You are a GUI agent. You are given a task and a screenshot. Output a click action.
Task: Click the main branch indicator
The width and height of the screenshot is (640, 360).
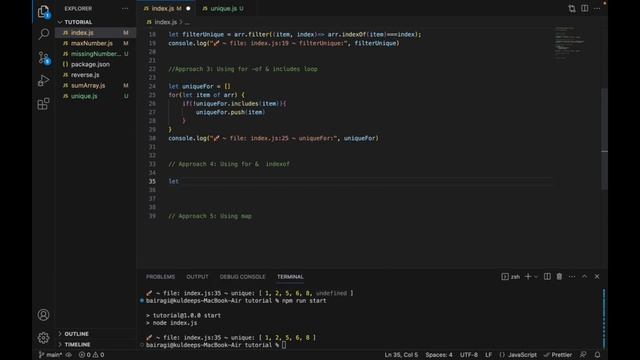click(x=50, y=355)
